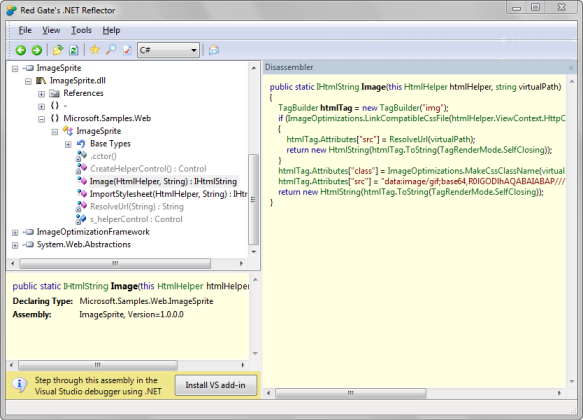Click info panel horizontal scrollbar thumb
This screenshot has height=420, width=583.
tap(98, 365)
